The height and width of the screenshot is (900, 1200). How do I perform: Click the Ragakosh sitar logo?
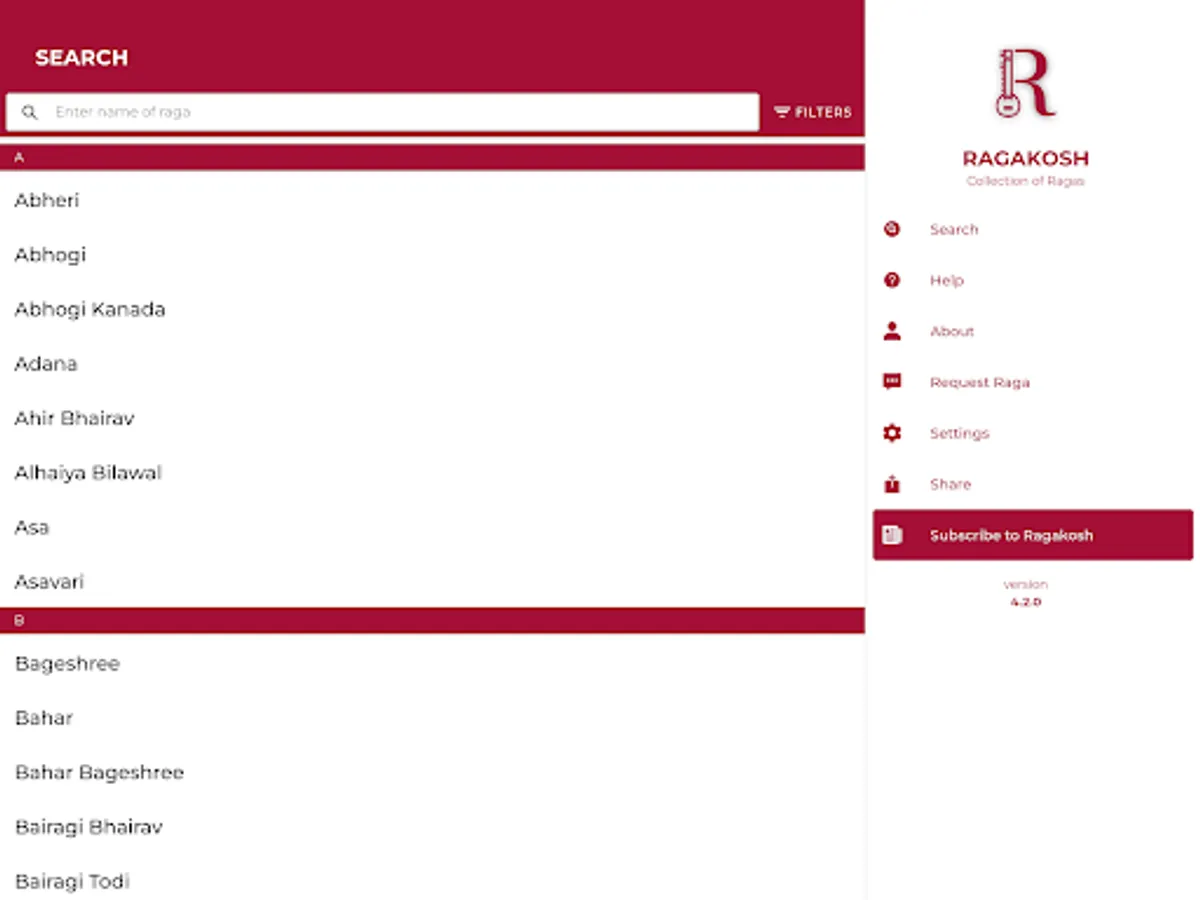click(1025, 84)
